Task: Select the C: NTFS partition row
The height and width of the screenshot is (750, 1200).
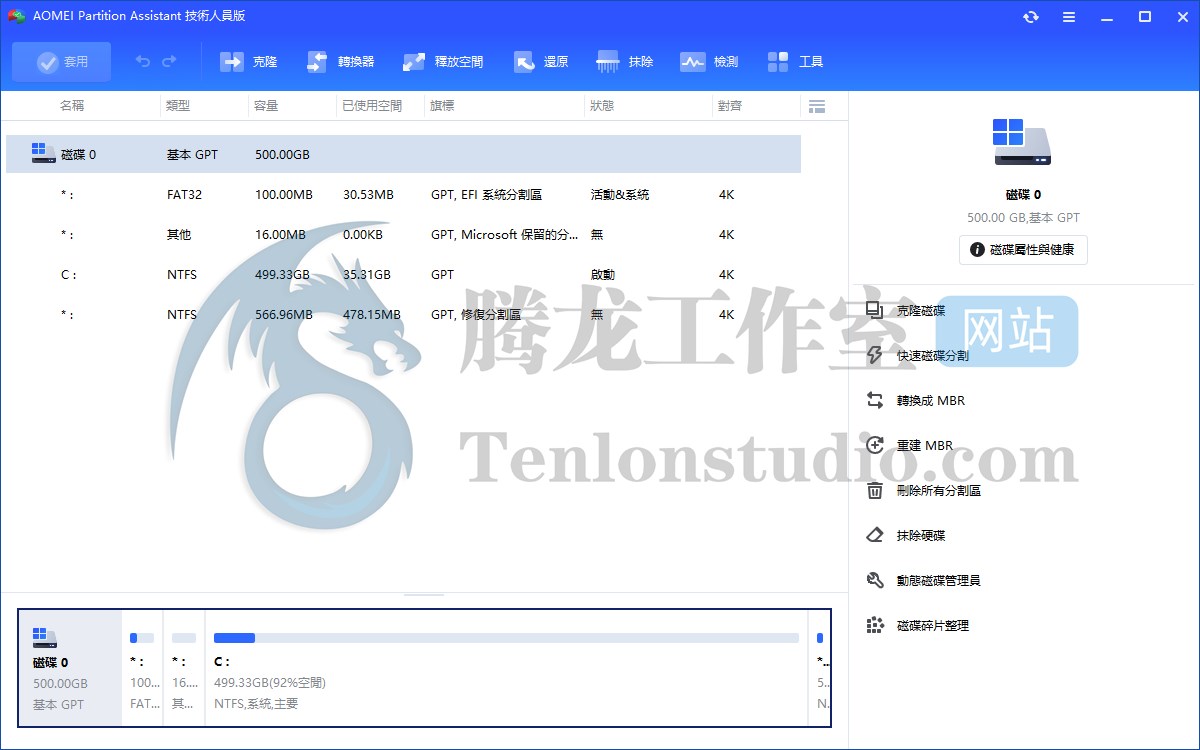Action: (x=403, y=275)
